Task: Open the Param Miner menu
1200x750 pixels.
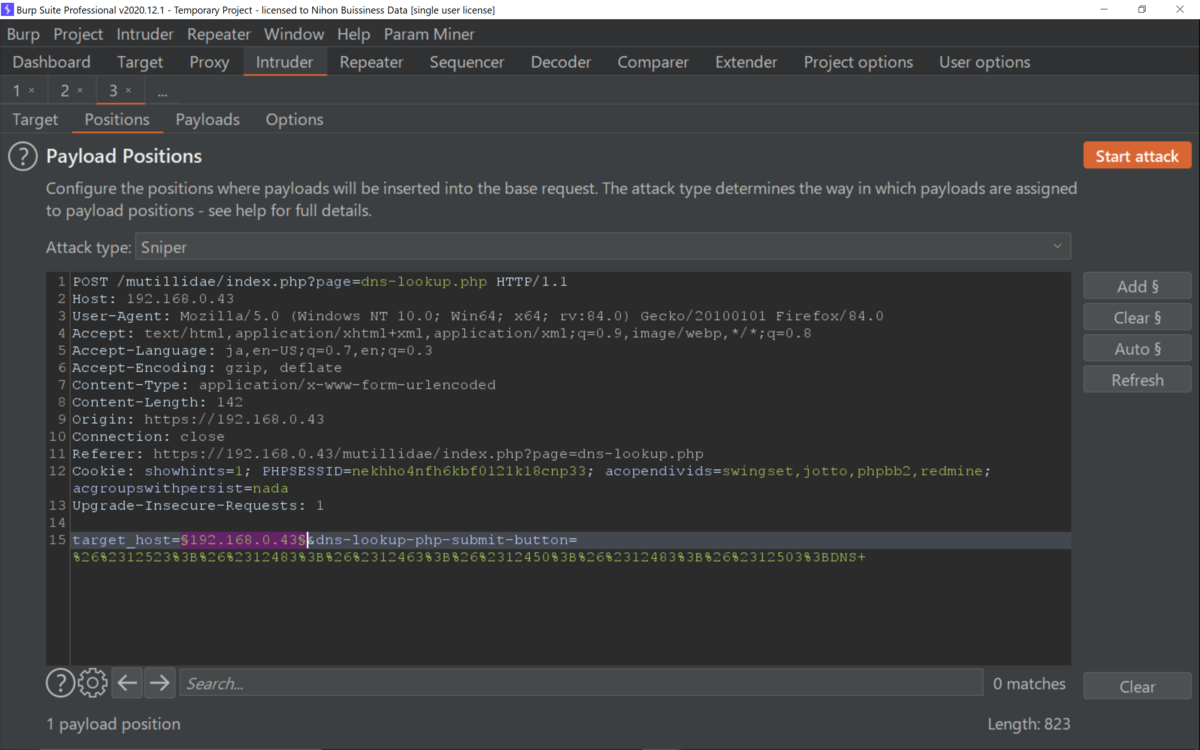Action: click(427, 34)
